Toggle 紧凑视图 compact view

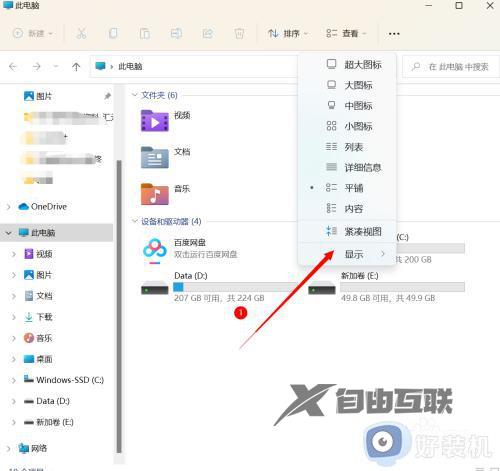point(347,231)
